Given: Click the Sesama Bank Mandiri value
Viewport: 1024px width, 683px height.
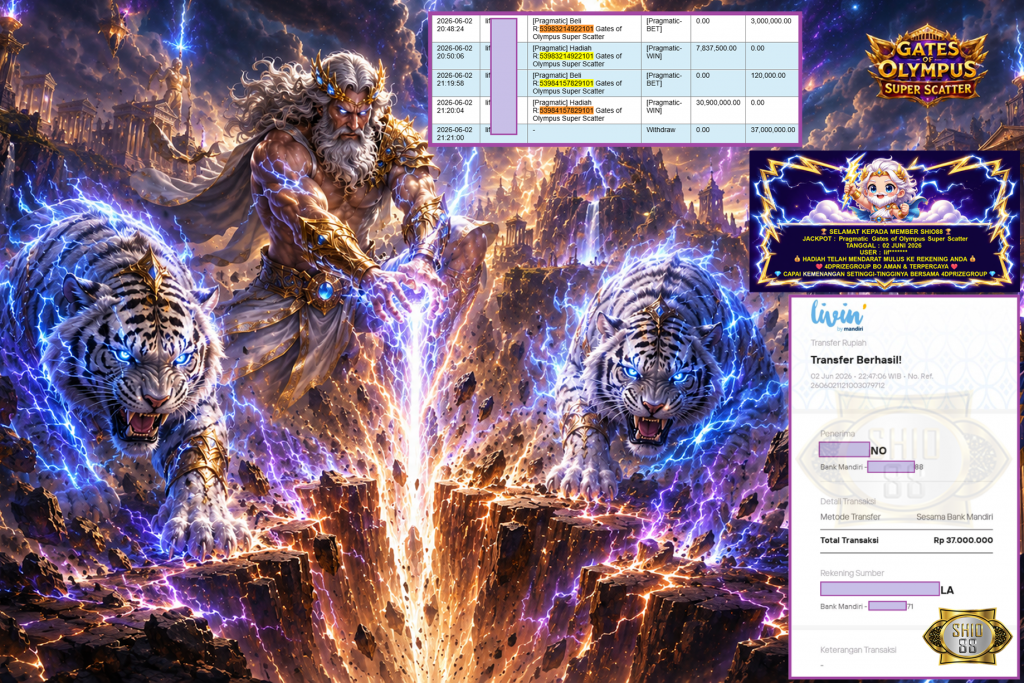Looking at the screenshot, I should 954,517.
